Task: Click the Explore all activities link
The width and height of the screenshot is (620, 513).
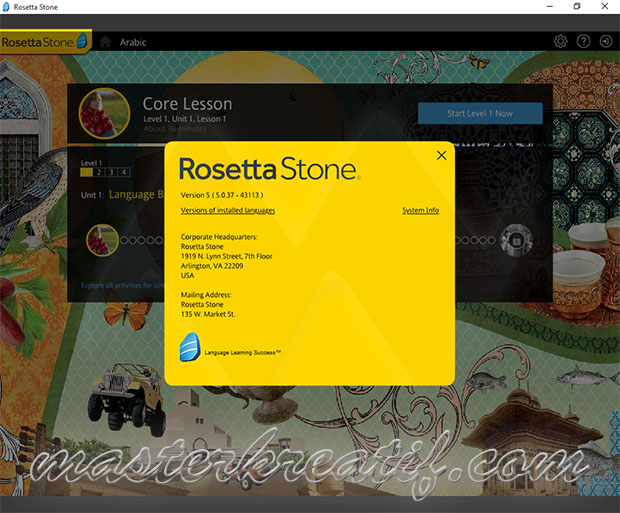Action: pyautogui.click(x=123, y=285)
